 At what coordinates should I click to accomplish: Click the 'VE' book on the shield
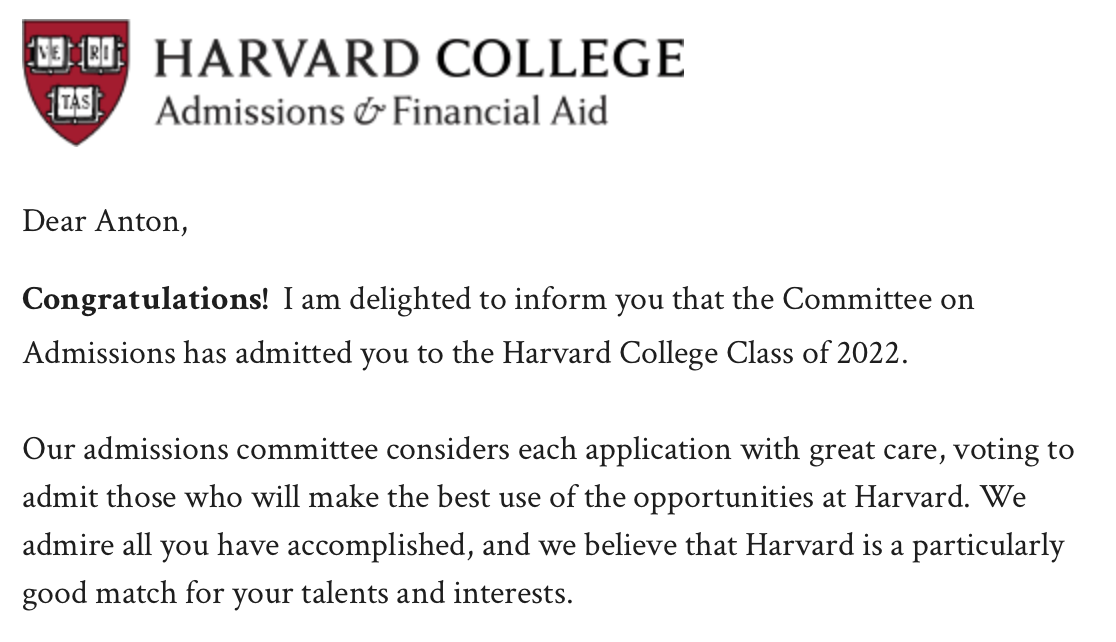[49, 53]
